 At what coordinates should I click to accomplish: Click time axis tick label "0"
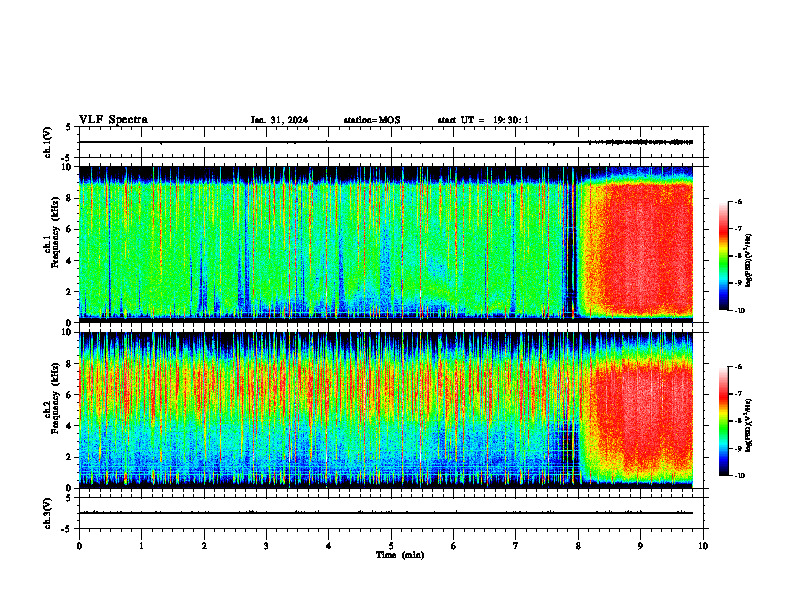click(79, 546)
